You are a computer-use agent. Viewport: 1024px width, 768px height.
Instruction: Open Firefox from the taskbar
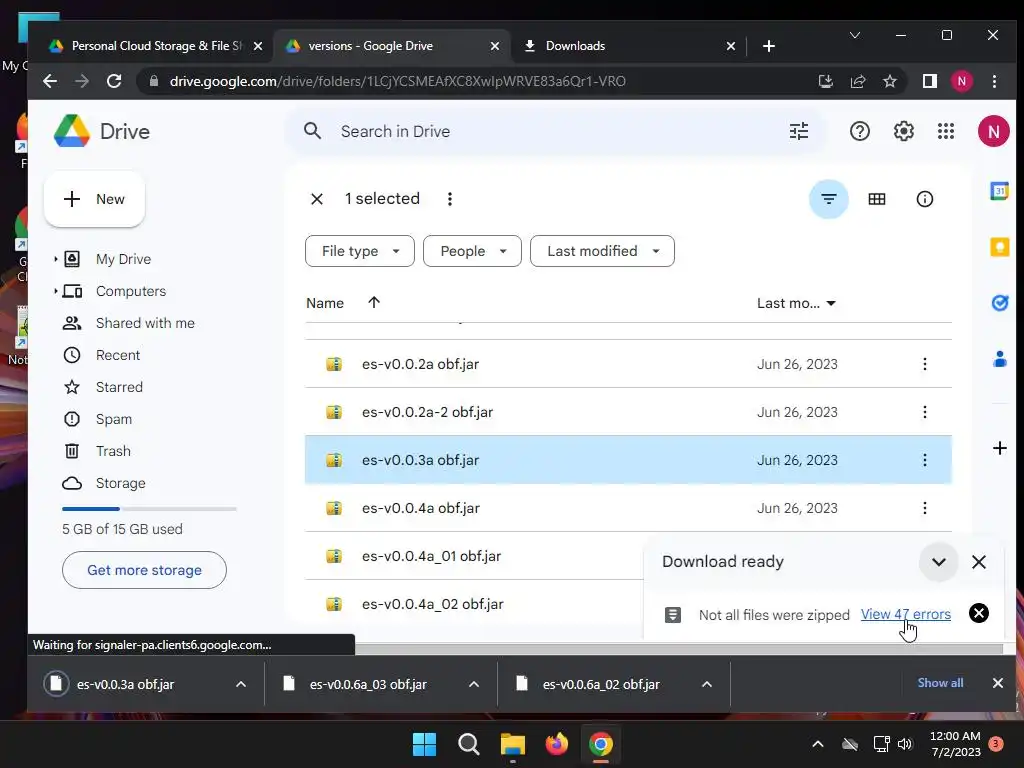[556, 744]
